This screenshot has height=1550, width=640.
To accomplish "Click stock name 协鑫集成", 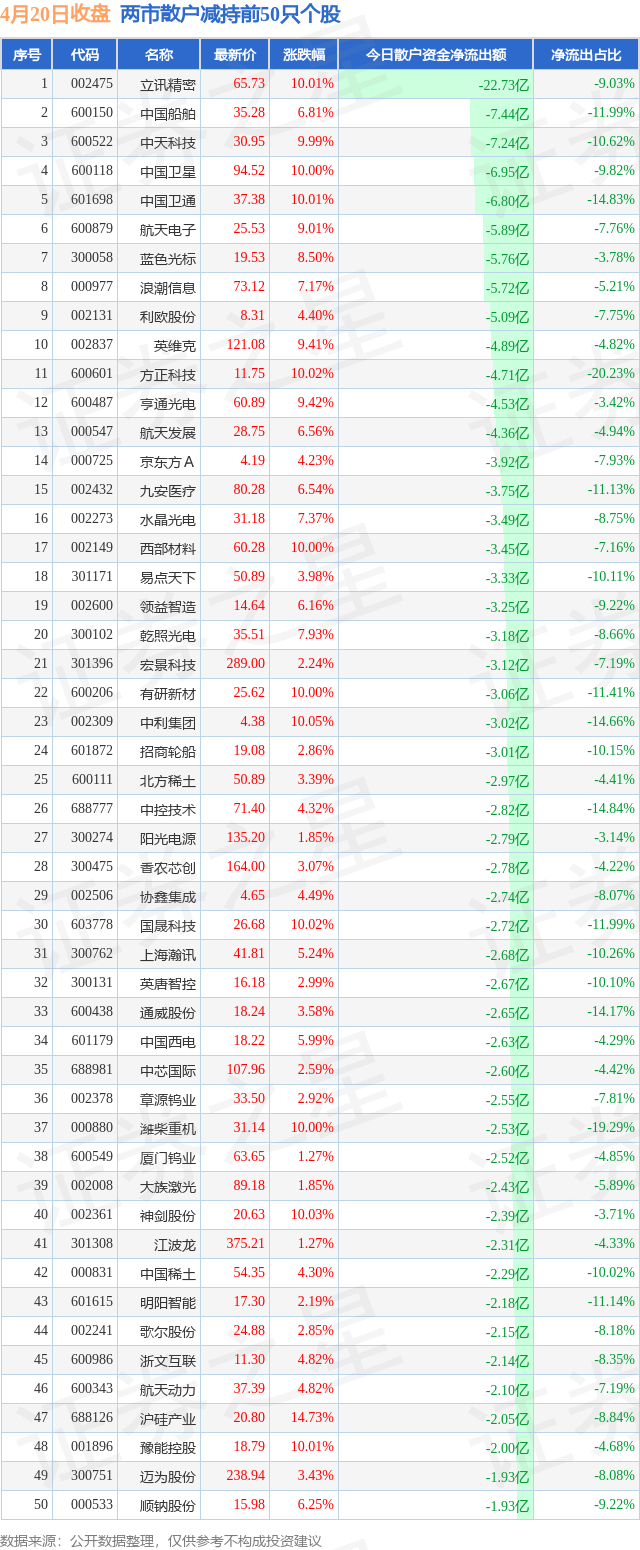I will point(168,896).
